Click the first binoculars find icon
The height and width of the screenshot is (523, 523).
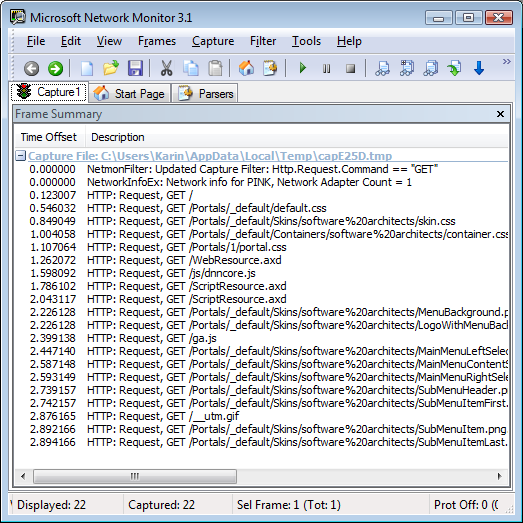tap(383, 68)
